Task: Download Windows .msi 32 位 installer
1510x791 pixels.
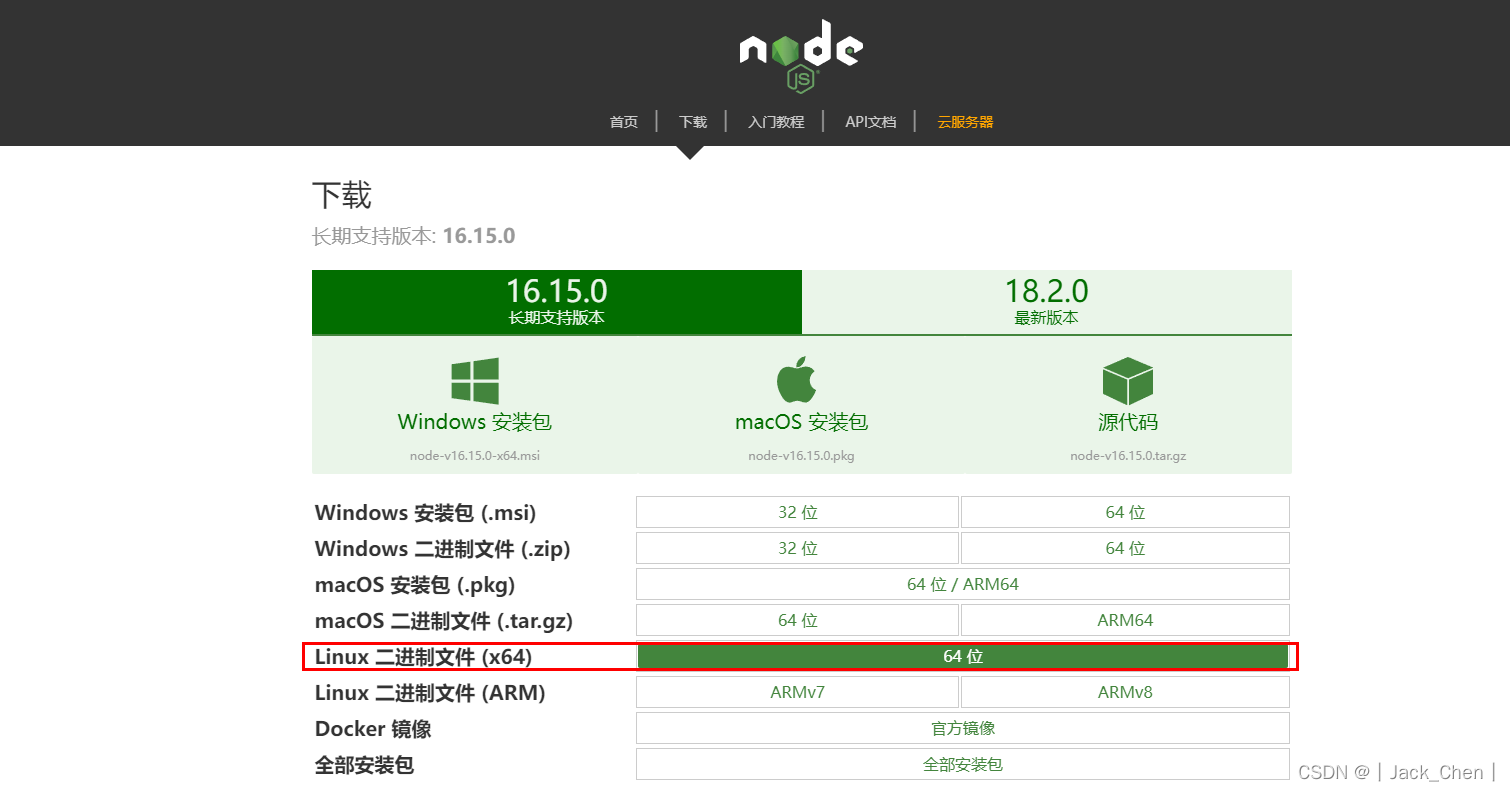Action: (x=797, y=512)
